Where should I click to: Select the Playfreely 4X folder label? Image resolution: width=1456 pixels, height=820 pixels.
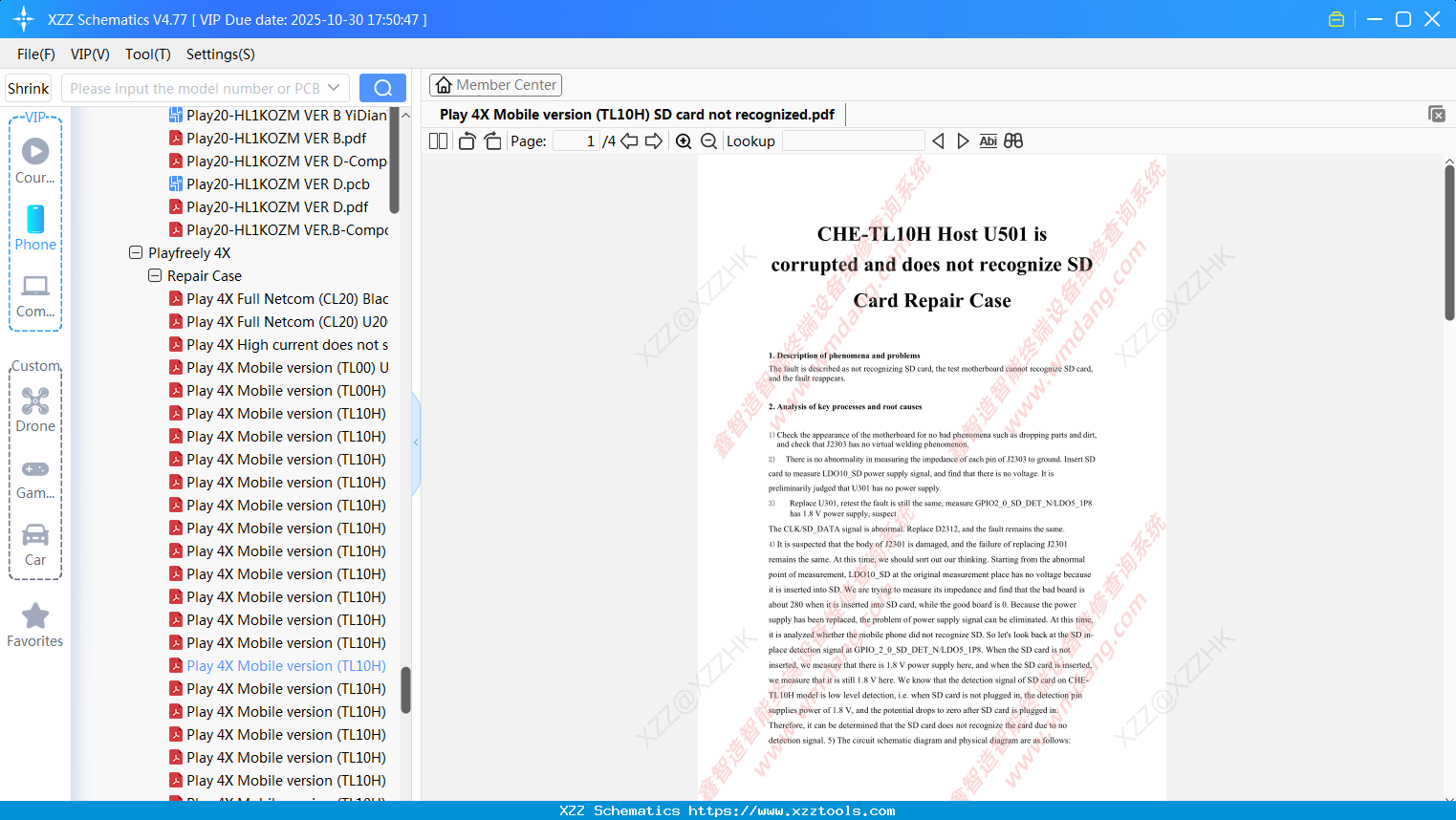189,253
